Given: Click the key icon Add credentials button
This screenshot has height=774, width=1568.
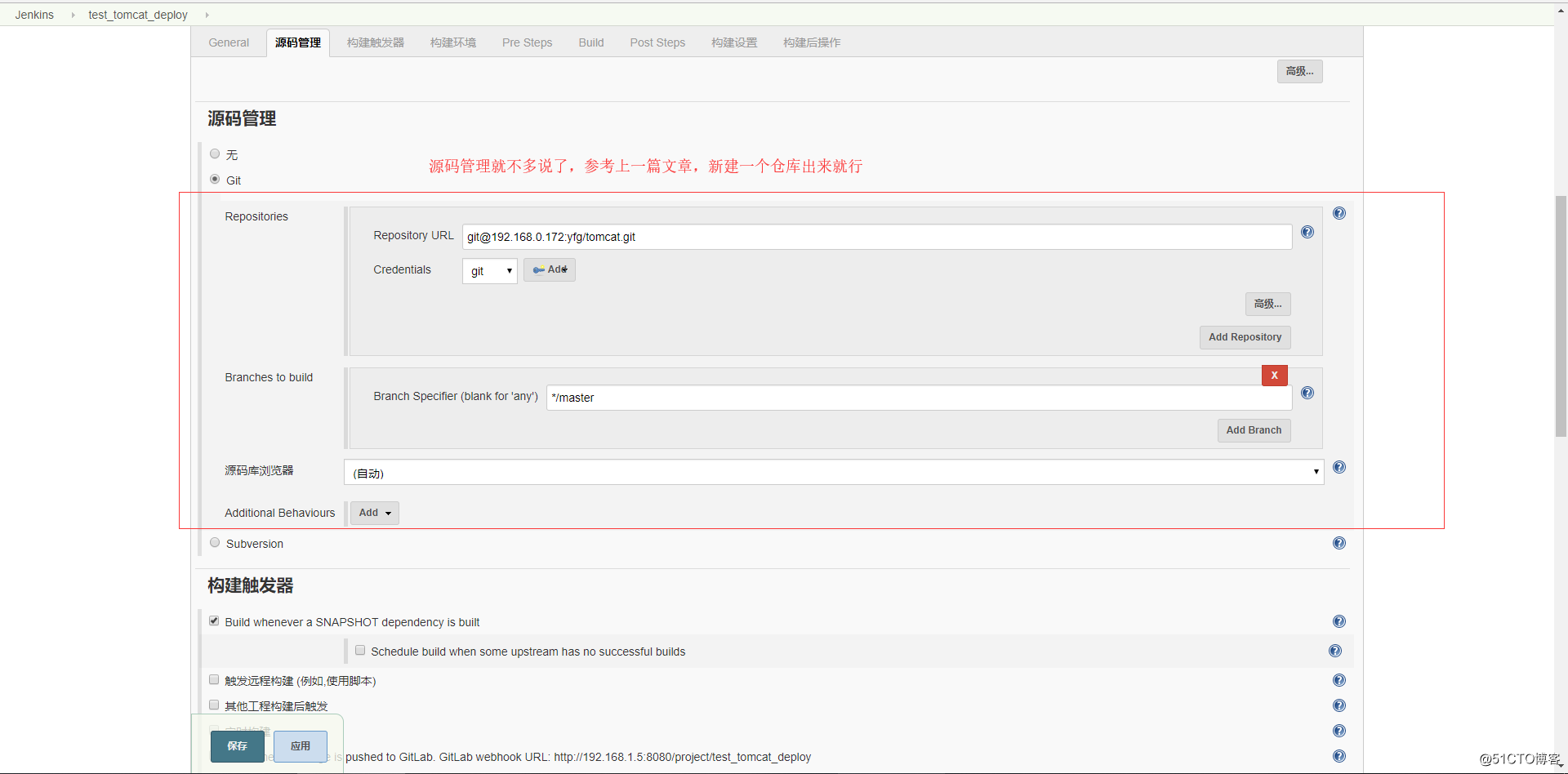Looking at the screenshot, I should 550,269.
